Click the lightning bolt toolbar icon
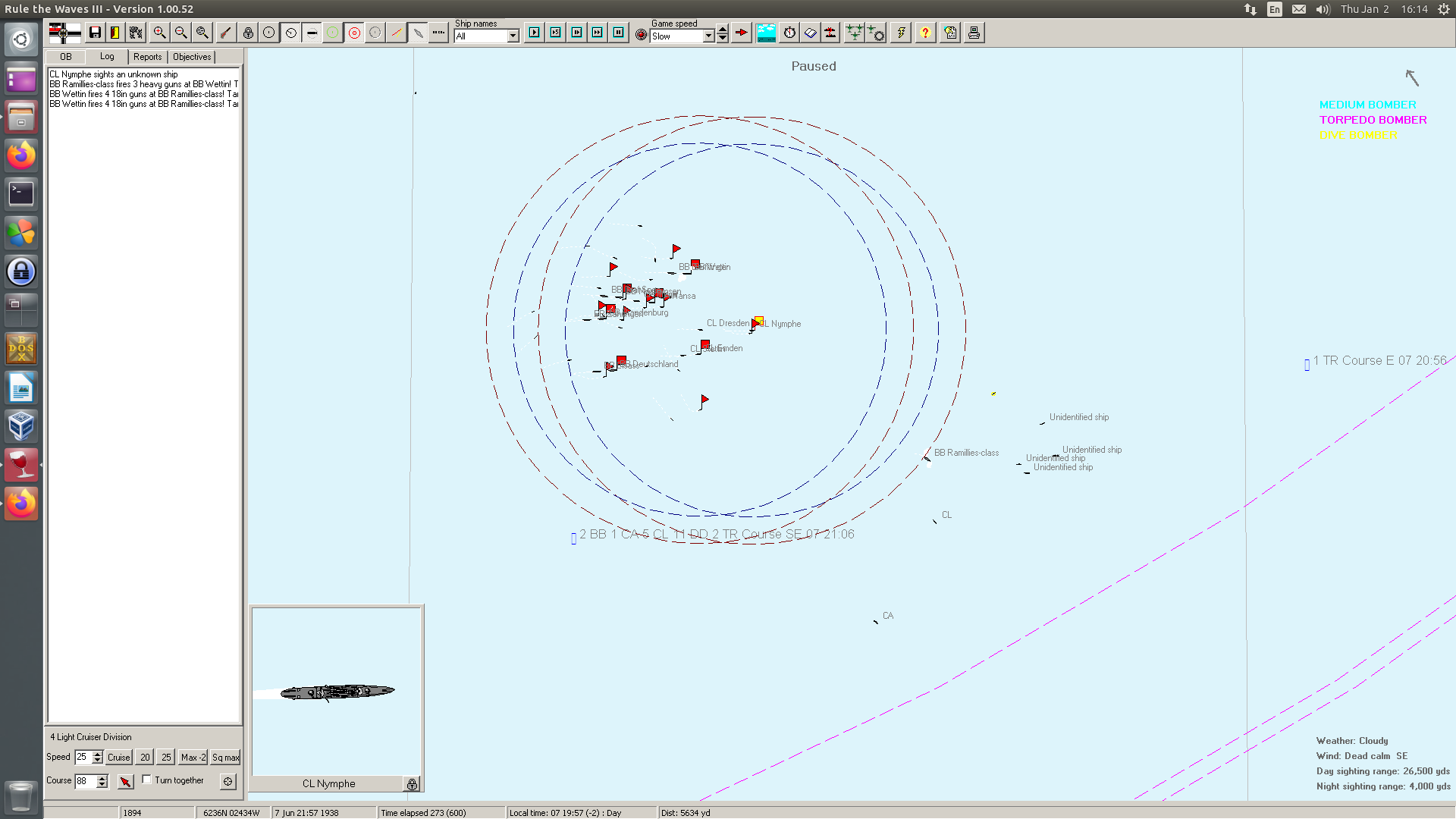Image resolution: width=1456 pixels, height=819 pixels. coord(901,33)
